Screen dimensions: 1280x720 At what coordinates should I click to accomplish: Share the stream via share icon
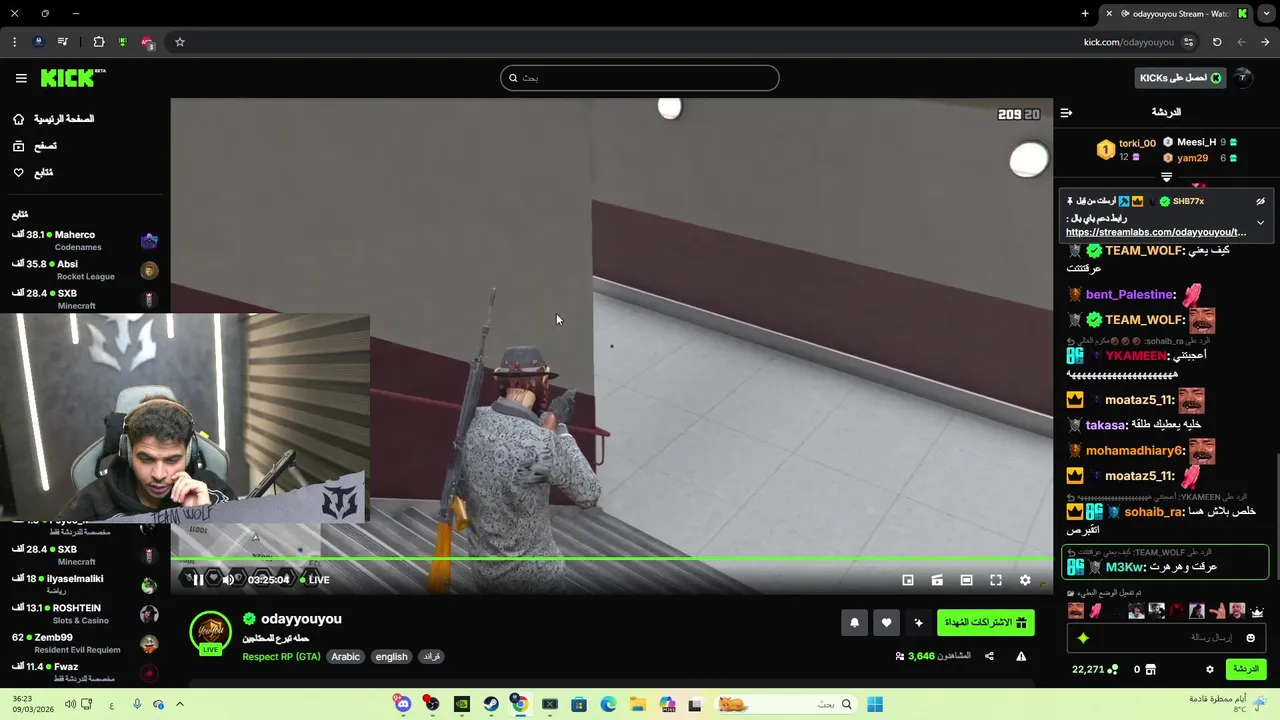tap(989, 656)
